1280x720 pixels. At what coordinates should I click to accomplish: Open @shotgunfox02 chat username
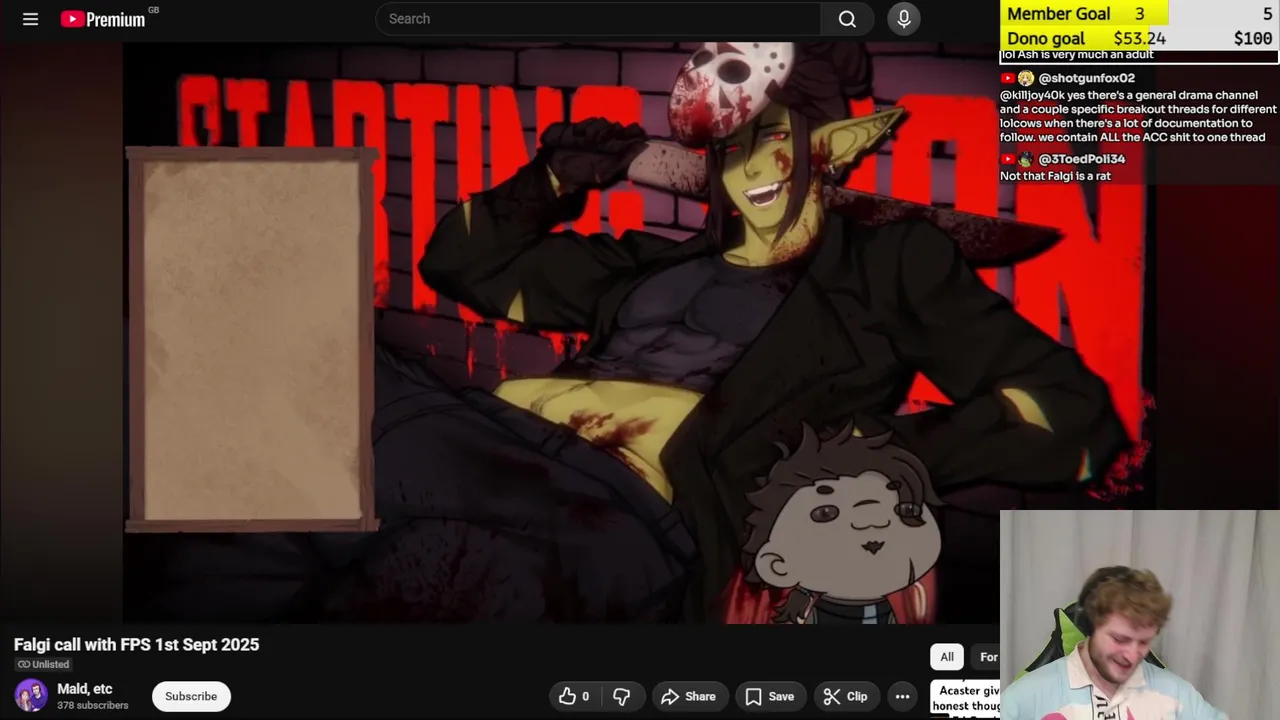coord(1086,78)
